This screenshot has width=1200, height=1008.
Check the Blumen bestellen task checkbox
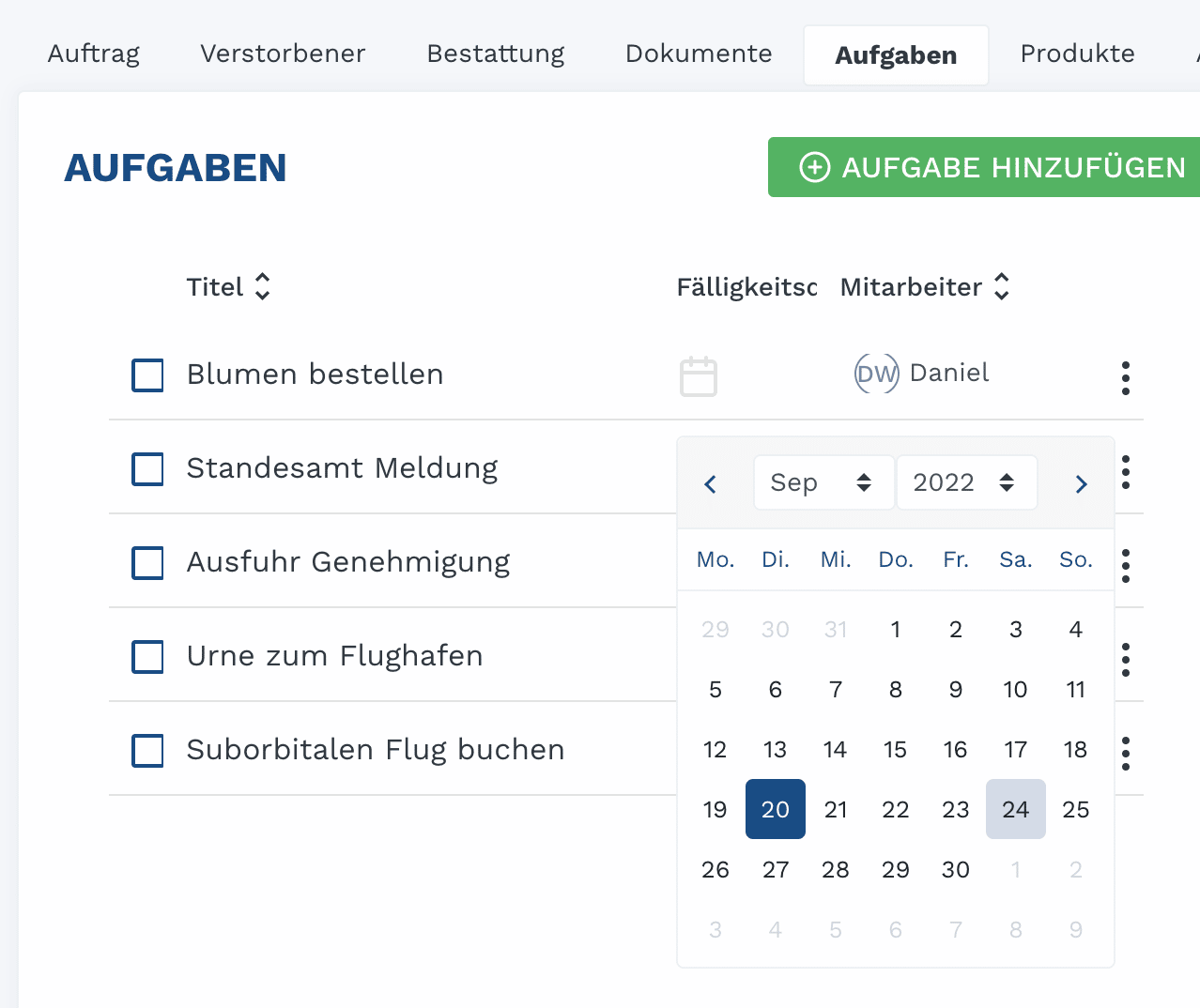[147, 374]
